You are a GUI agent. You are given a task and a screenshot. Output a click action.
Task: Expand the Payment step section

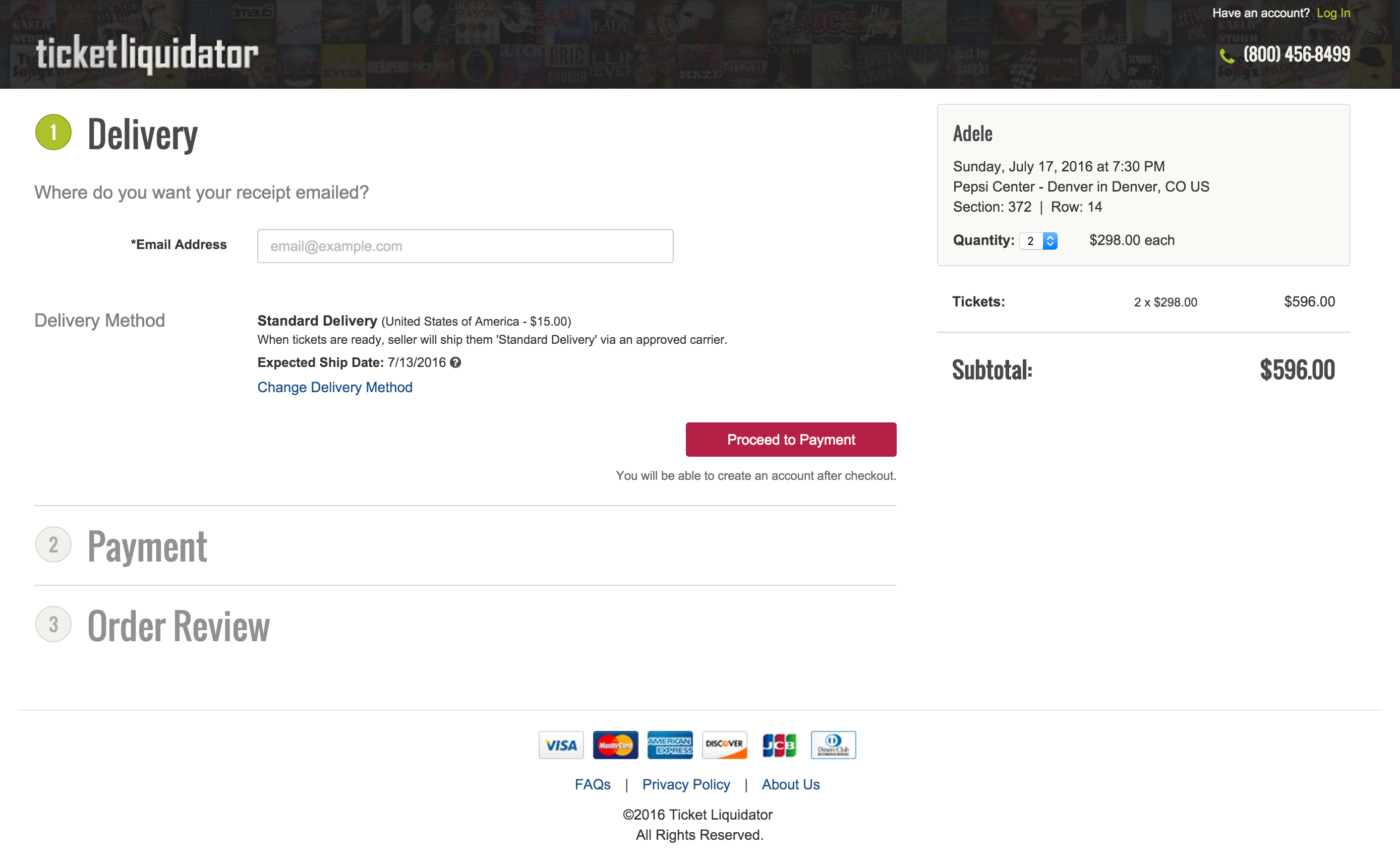147,546
